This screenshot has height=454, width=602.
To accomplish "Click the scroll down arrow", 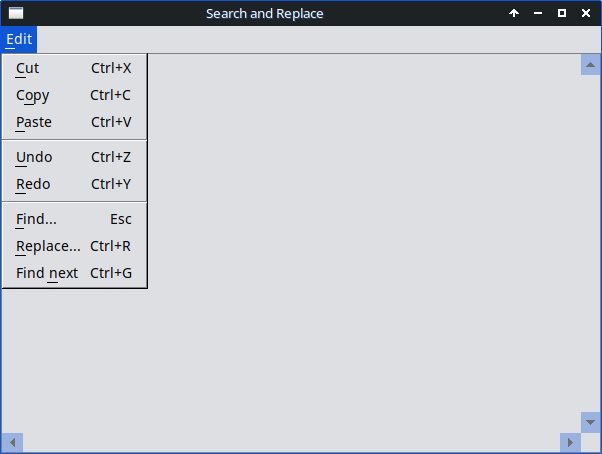I will (590, 422).
